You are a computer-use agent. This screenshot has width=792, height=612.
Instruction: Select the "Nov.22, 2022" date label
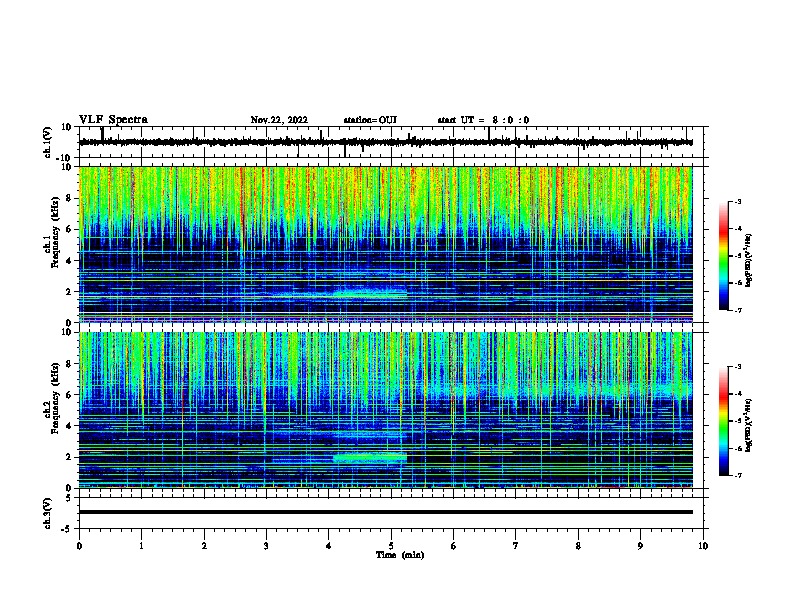(x=279, y=120)
